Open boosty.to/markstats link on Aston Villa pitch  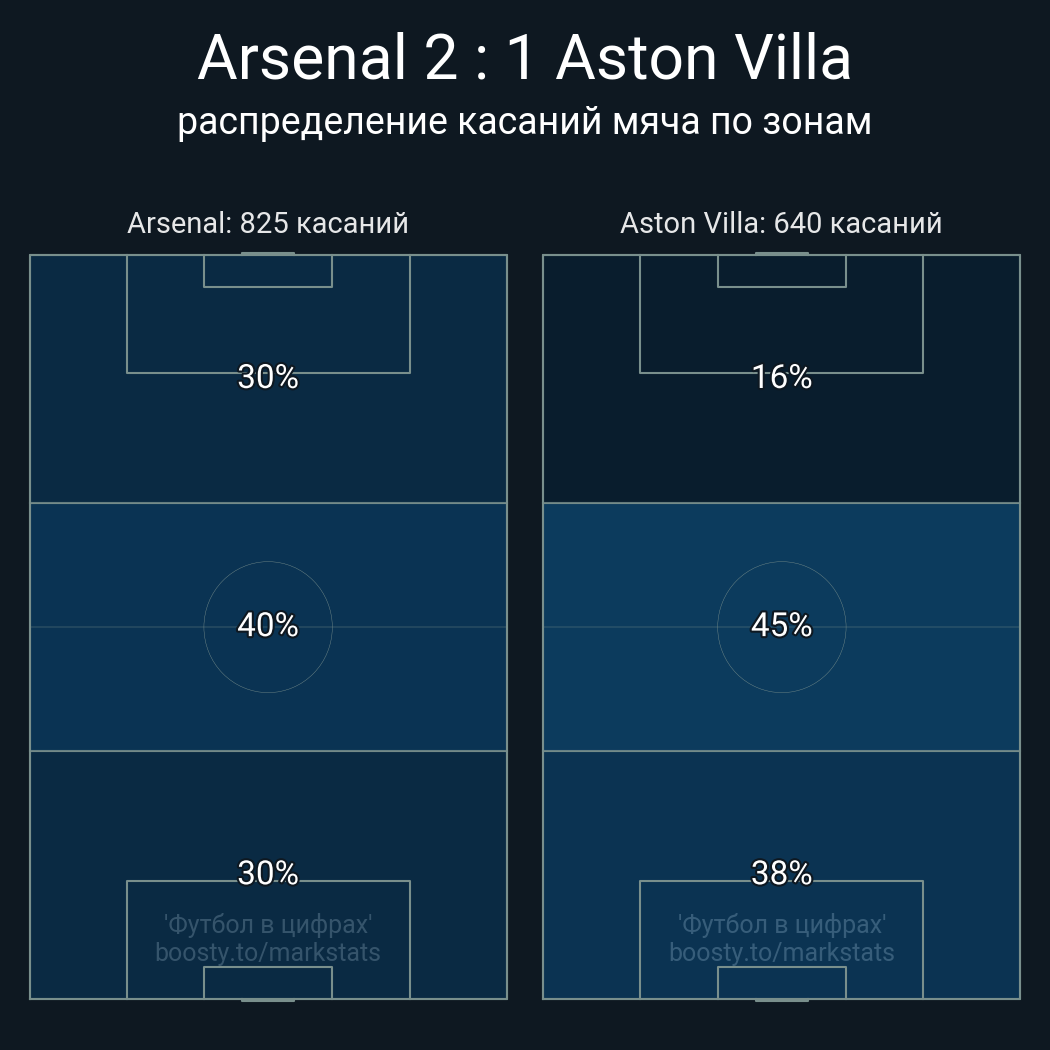click(x=781, y=952)
